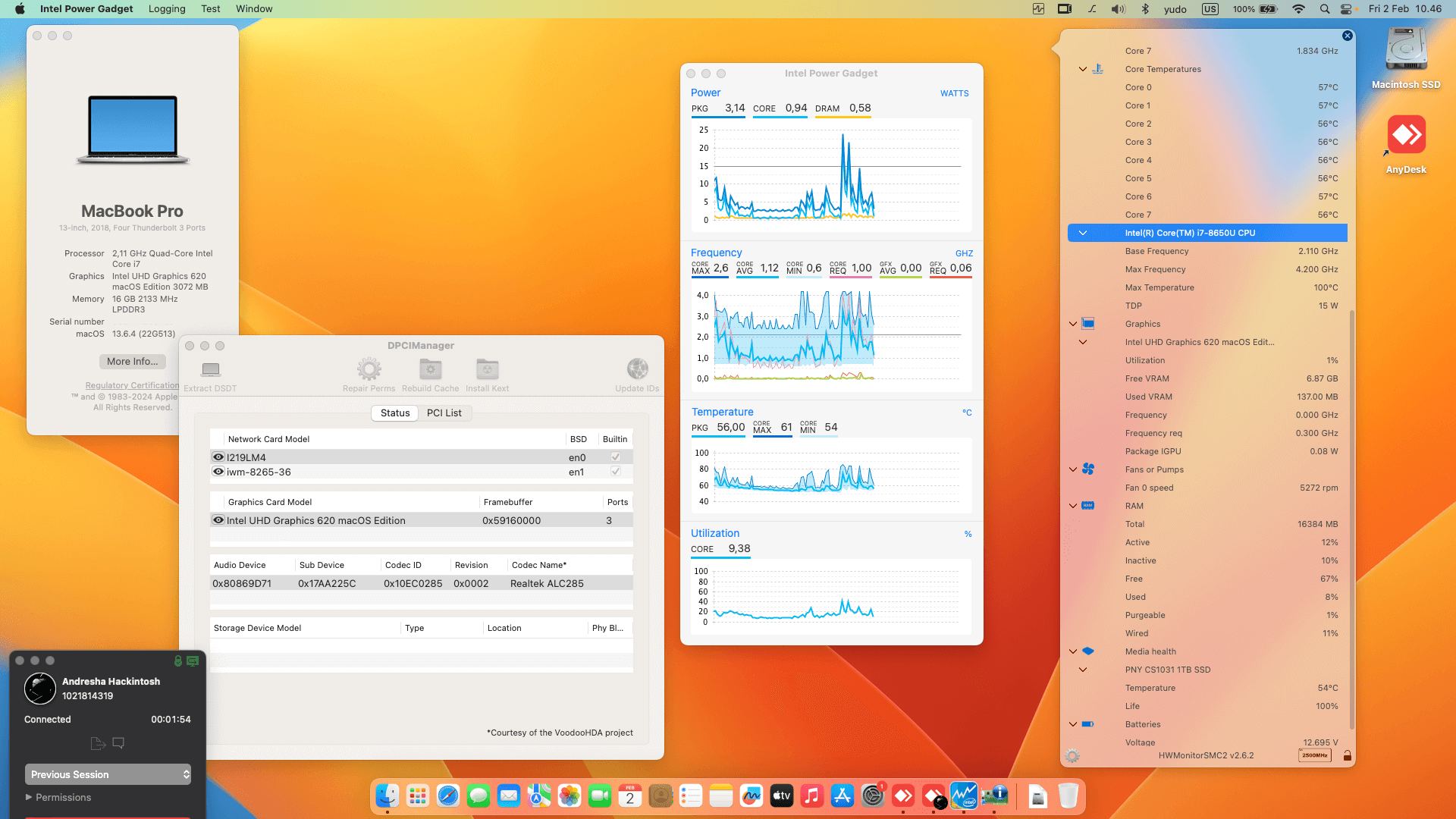Image resolution: width=1456 pixels, height=819 pixels.
Task: Open Intel Power Gadget app menu
Action: (86, 9)
